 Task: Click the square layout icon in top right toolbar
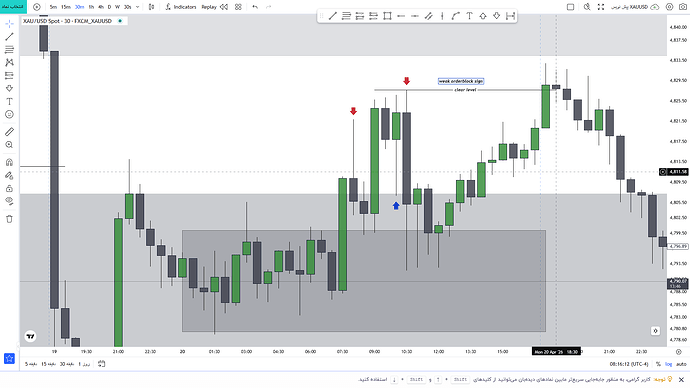click(570, 7)
